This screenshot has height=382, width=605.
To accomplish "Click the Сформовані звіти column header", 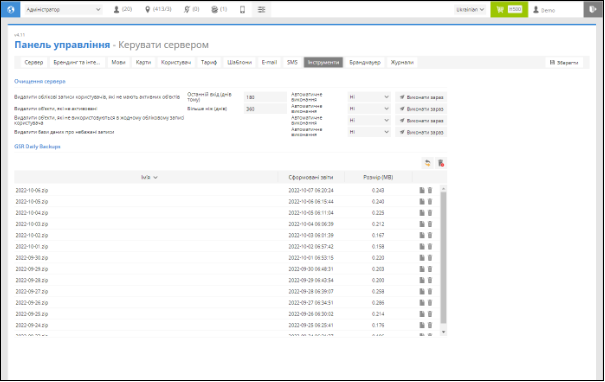I will coord(311,177).
